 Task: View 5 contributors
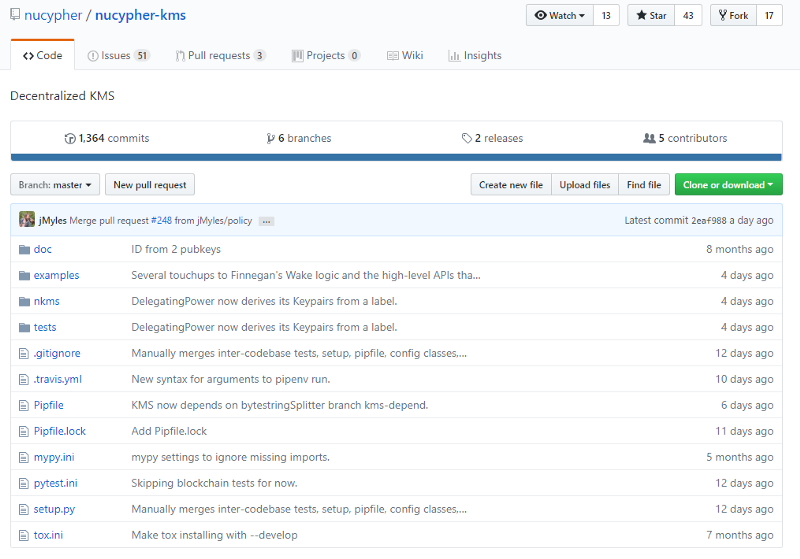pyautogui.click(x=685, y=138)
